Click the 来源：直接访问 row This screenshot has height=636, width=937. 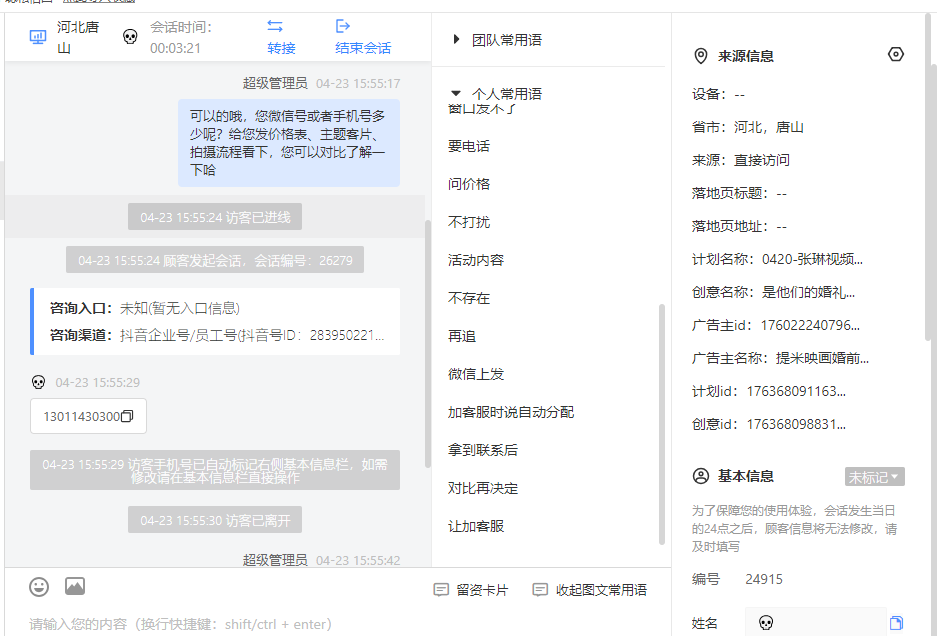click(x=741, y=160)
